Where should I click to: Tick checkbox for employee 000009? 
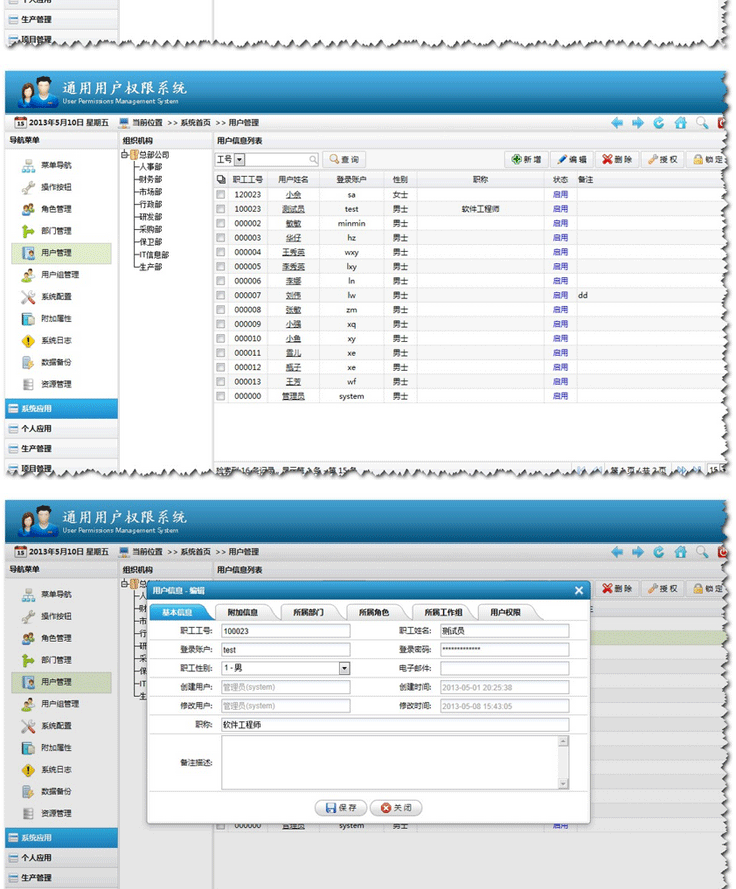(221, 324)
